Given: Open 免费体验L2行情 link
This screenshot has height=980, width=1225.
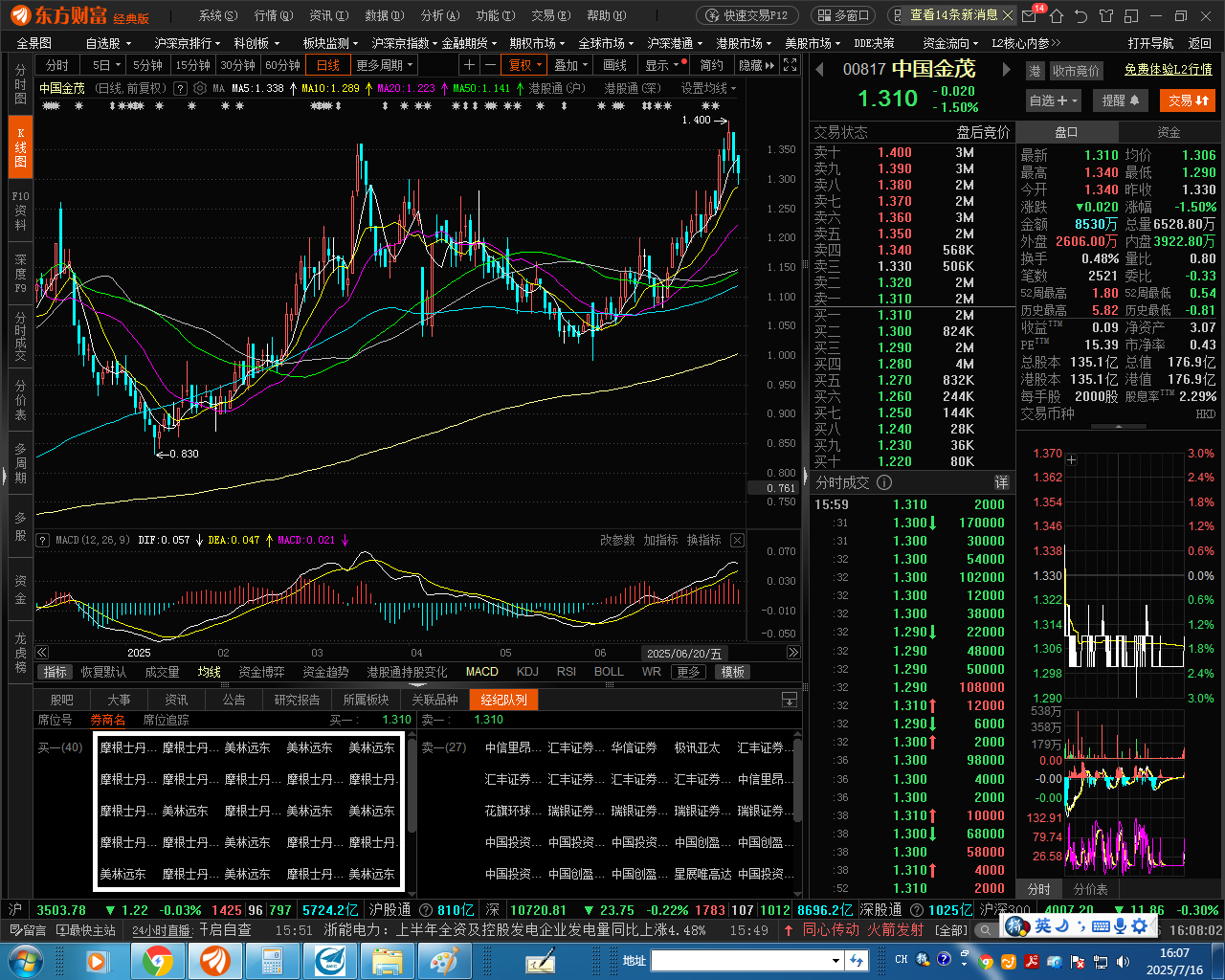Looking at the screenshot, I should click(1168, 70).
